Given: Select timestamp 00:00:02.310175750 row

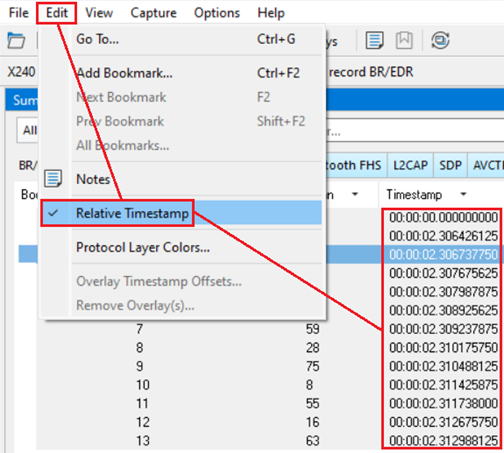Looking at the screenshot, I should pyautogui.click(x=443, y=348).
